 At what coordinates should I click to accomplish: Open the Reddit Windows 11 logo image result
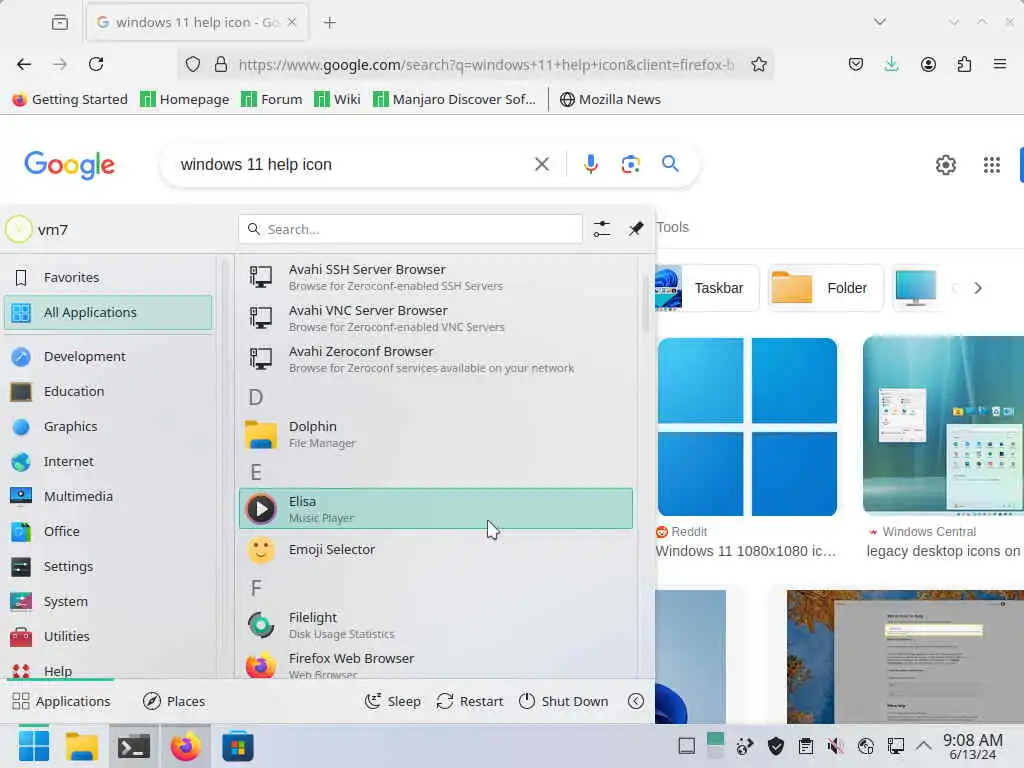click(x=747, y=426)
